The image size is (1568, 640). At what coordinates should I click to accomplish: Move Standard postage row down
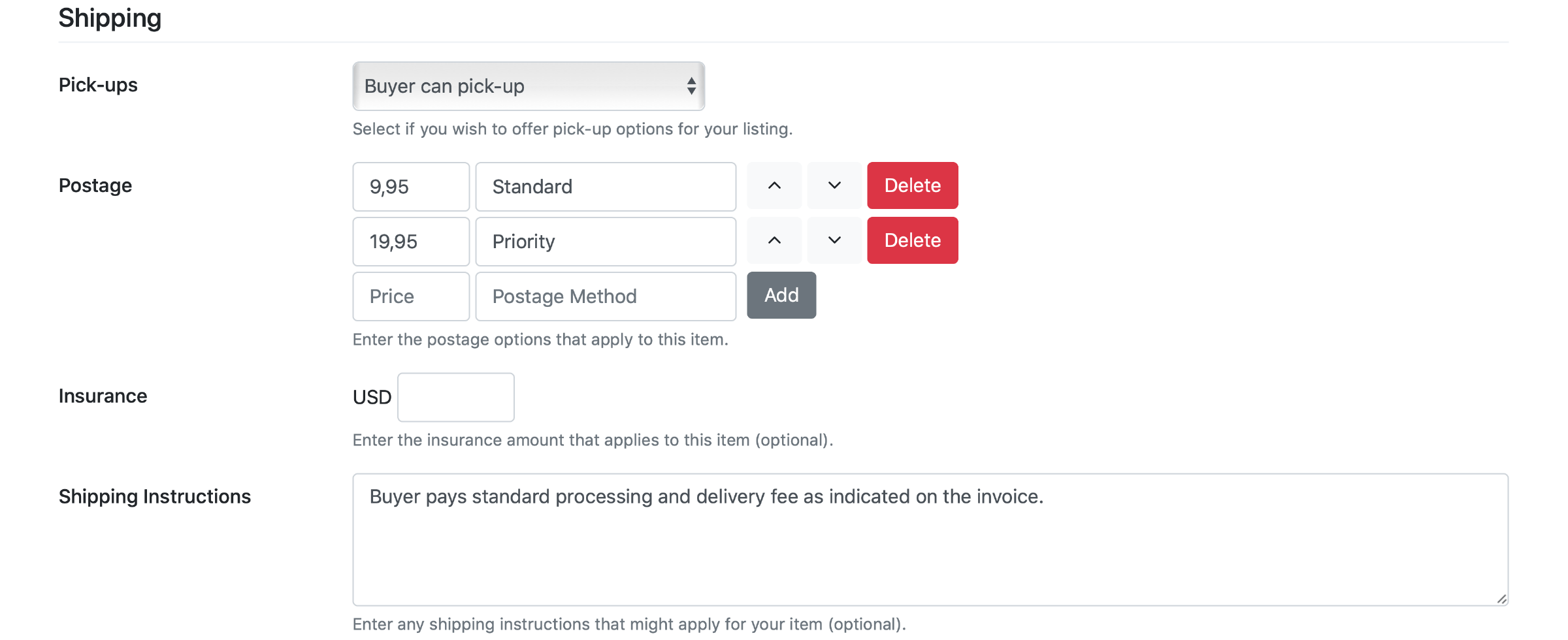click(834, 185)
